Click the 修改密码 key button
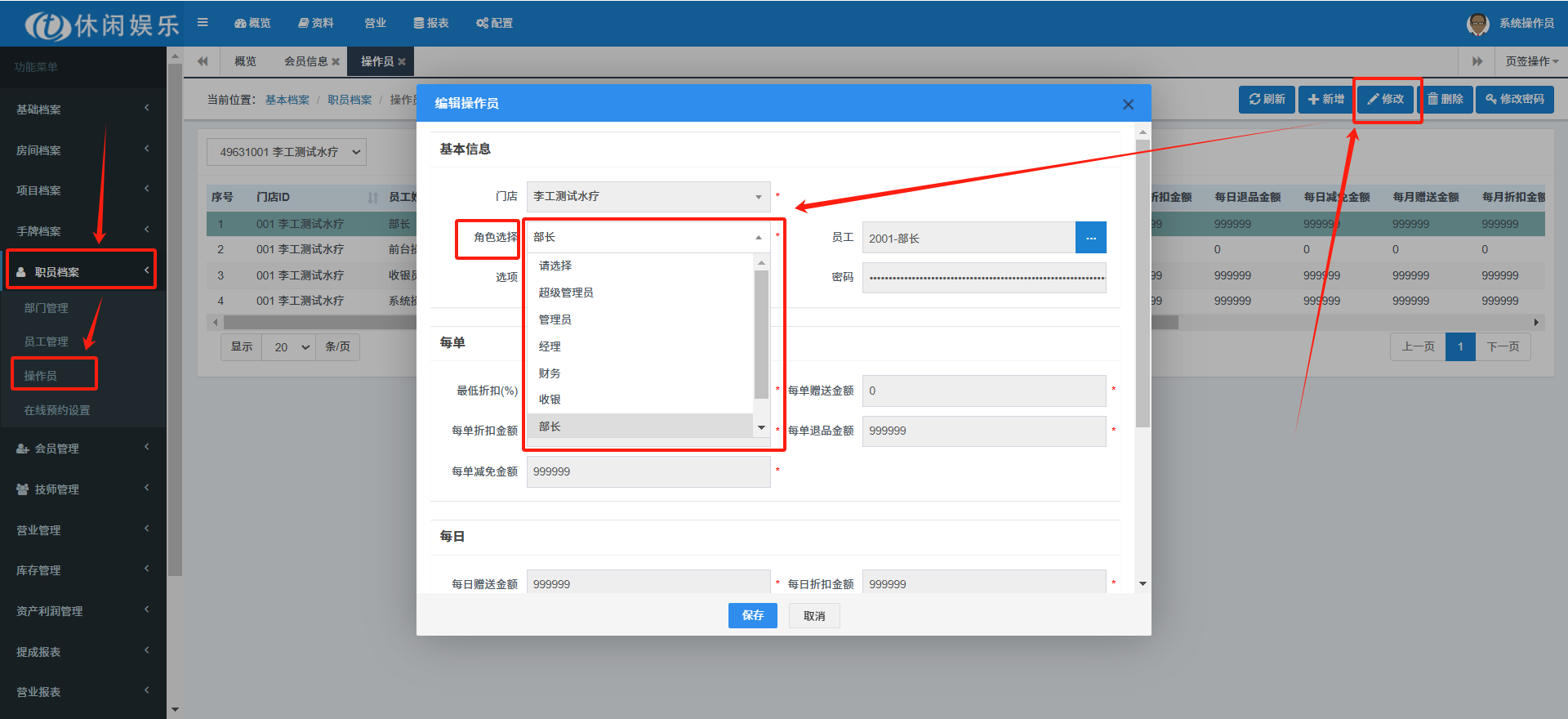The height and width of the screenshot is (719, 1568). (x=1514, y=99)
